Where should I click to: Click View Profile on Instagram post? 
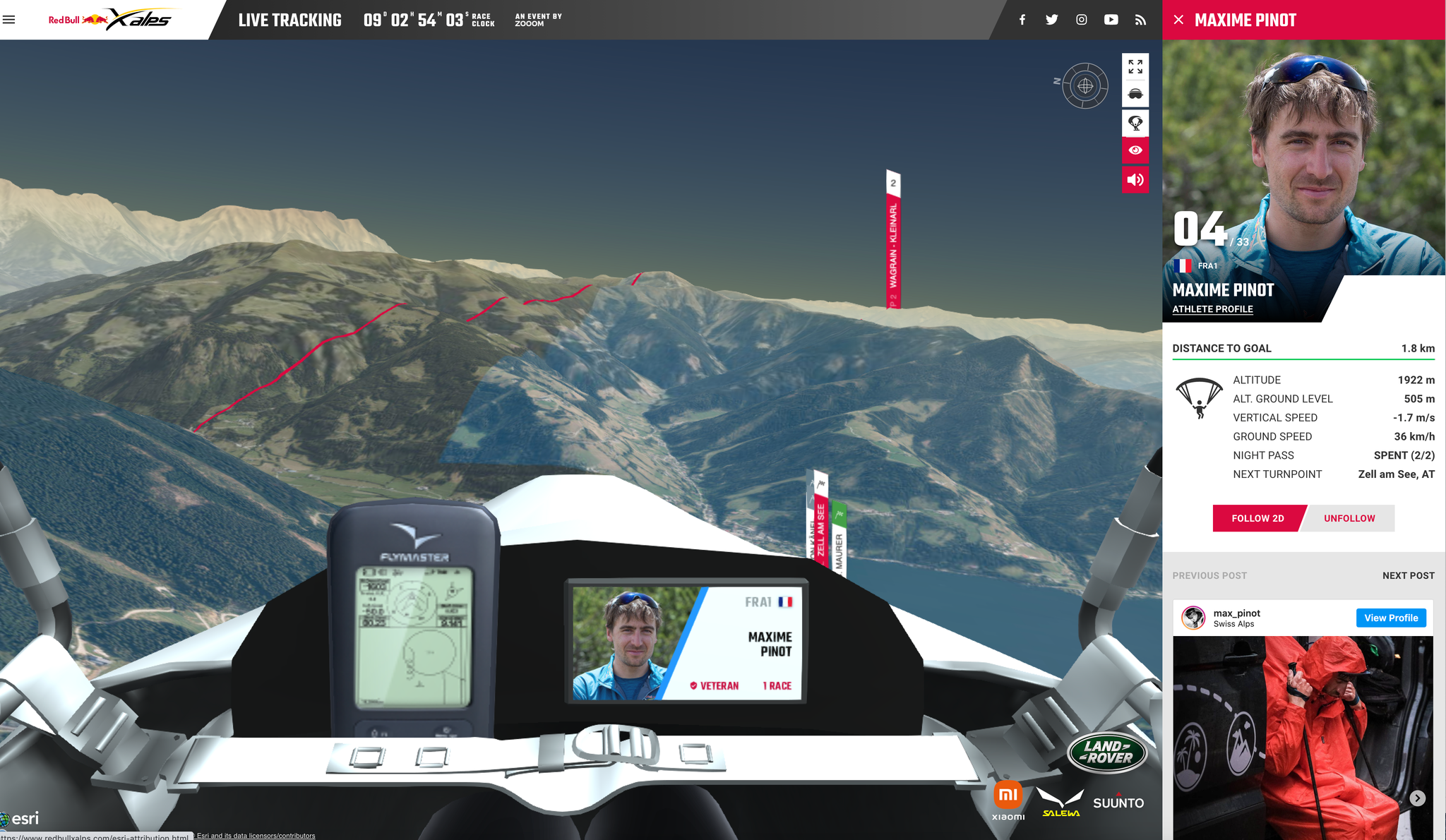click(1391, 618)
